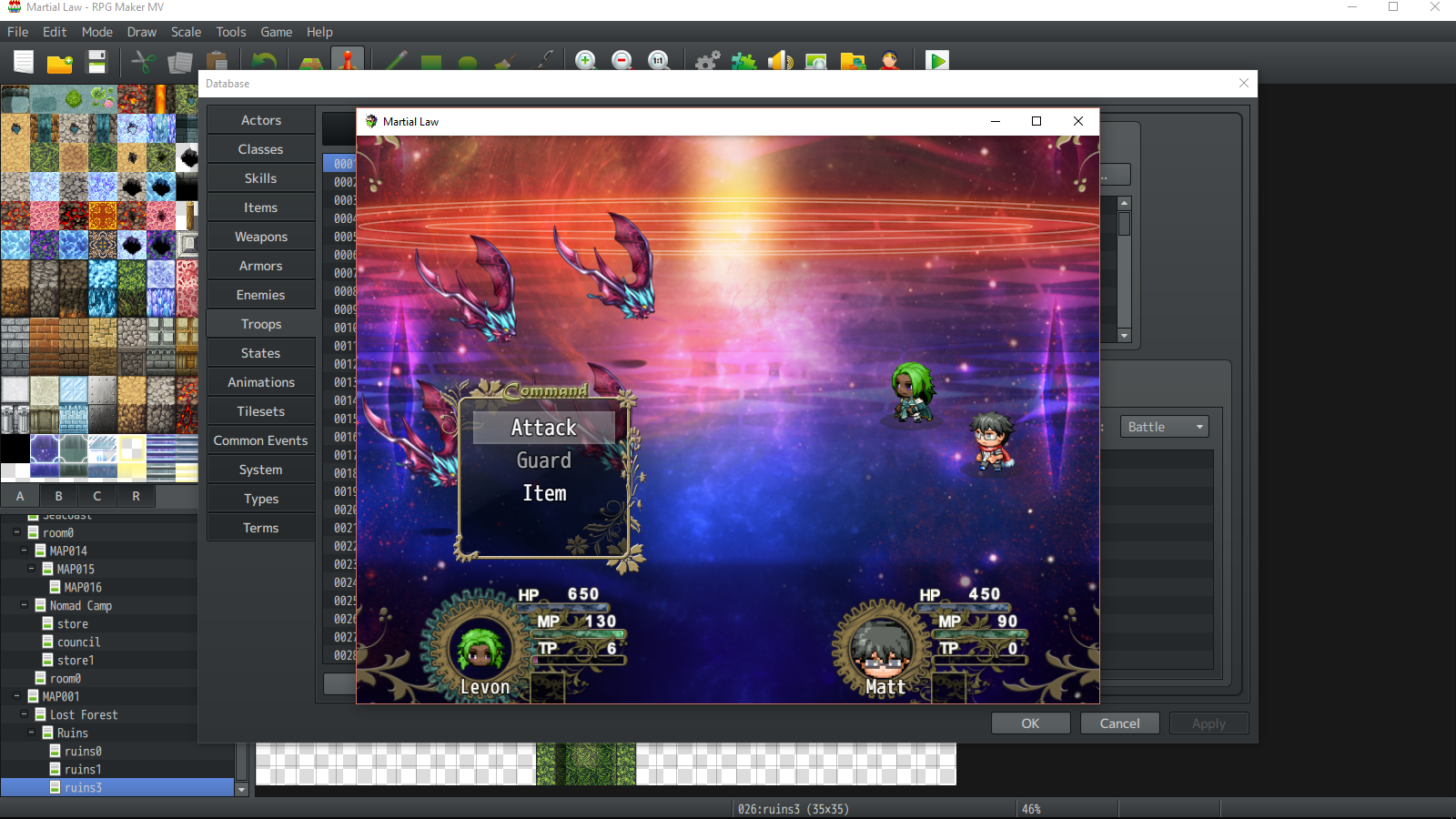Close the Database dialog with X
The height and width of the screenshot is (819, 1456).
click(x=1244, y=83)
